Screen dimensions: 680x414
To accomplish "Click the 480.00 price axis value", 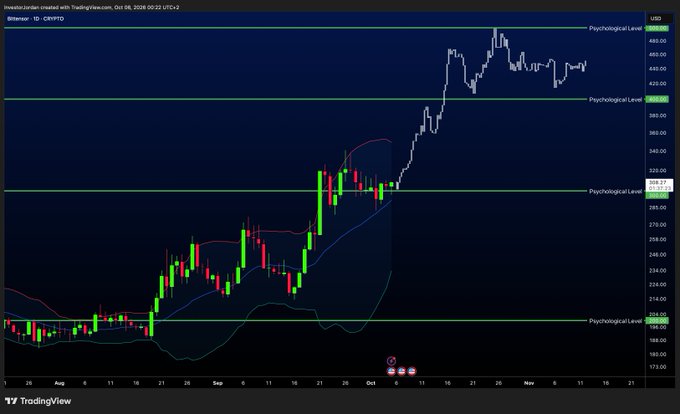I will click(x=658, y=41).
